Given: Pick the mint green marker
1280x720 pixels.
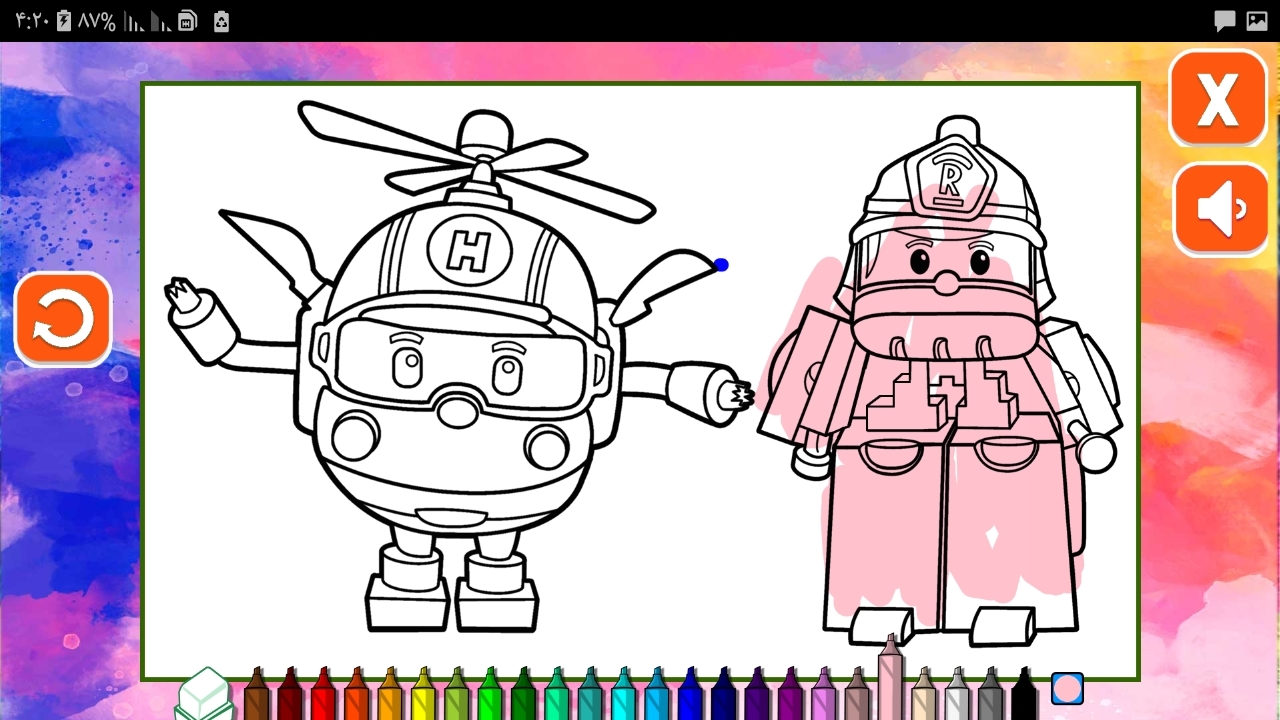Looking at the screenshot, I should pyautogui.click(x=557, y=694).
